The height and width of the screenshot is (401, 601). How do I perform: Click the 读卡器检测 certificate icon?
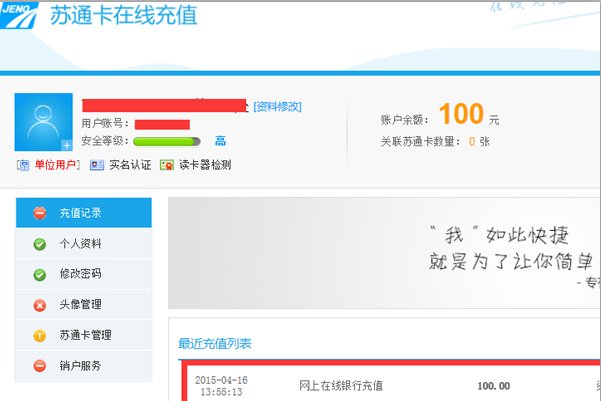167,165
